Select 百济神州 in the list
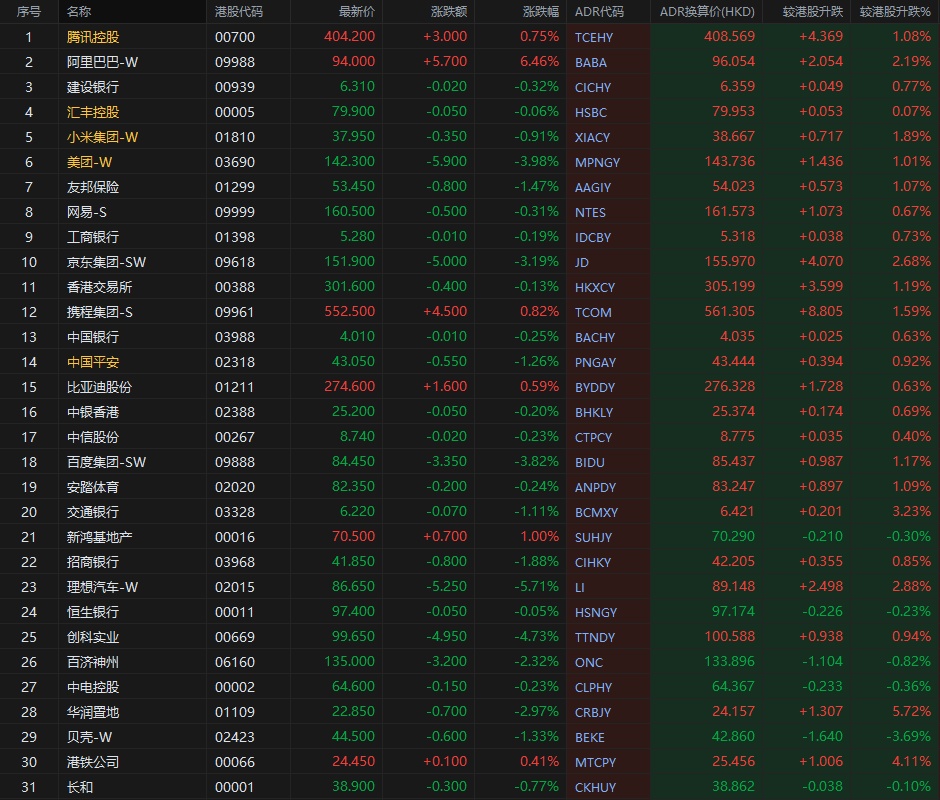This screenshot has width=940, height=800. pyautogui.click(x=93, y=662)
